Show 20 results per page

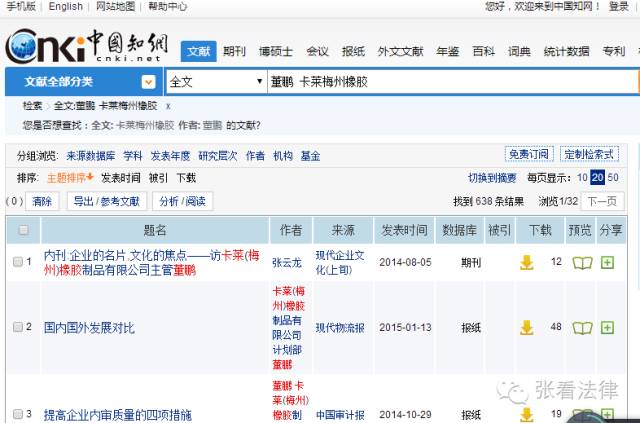tap(598, 178)
